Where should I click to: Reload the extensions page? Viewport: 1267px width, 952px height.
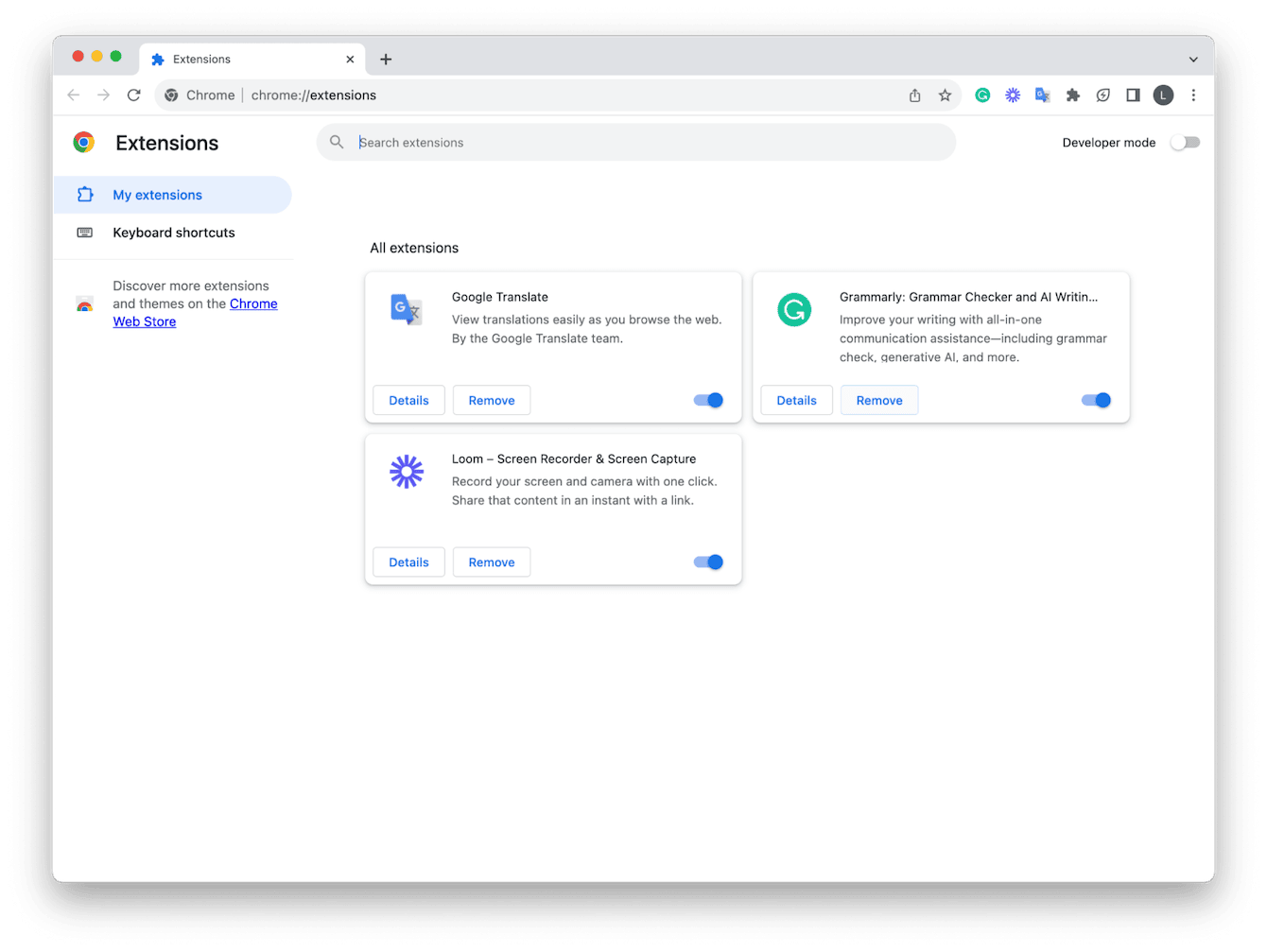pyautogui.click(x=134, y=95)
